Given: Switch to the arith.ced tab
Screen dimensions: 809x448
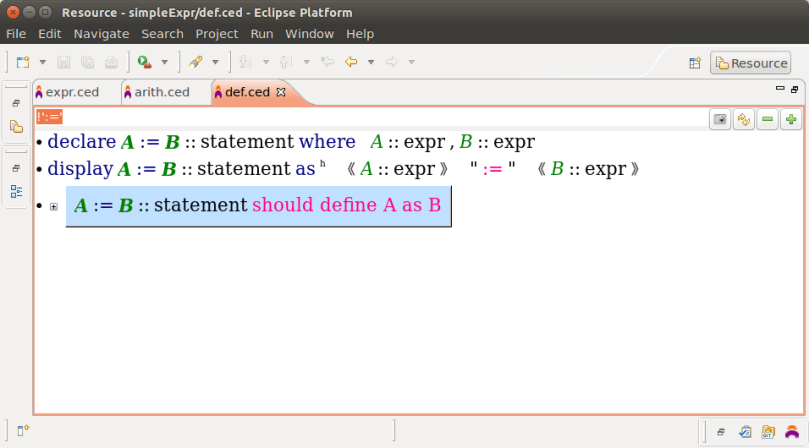Looking at the screenshot, I should point(161,92).
